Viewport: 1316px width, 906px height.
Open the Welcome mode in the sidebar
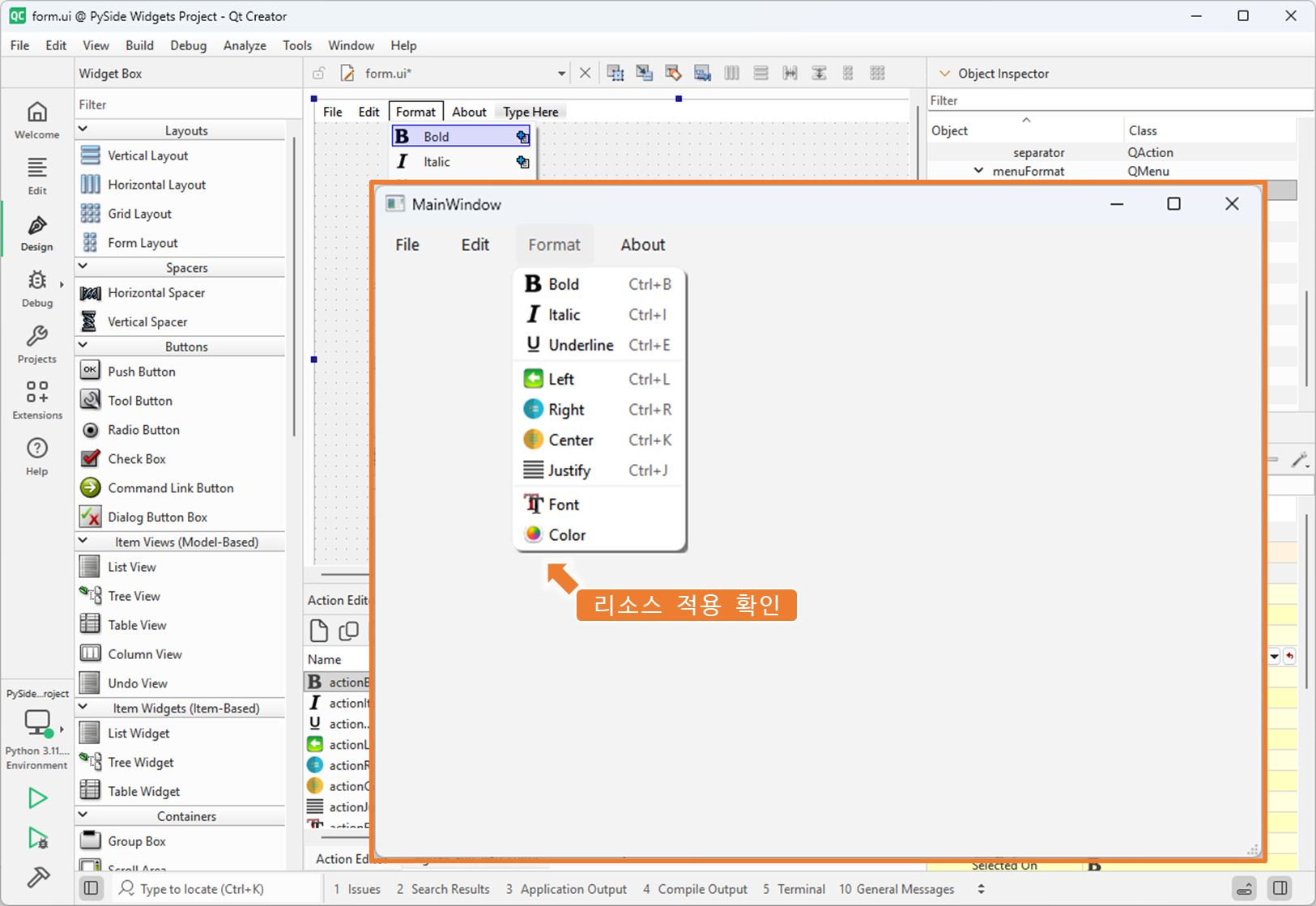37,121
